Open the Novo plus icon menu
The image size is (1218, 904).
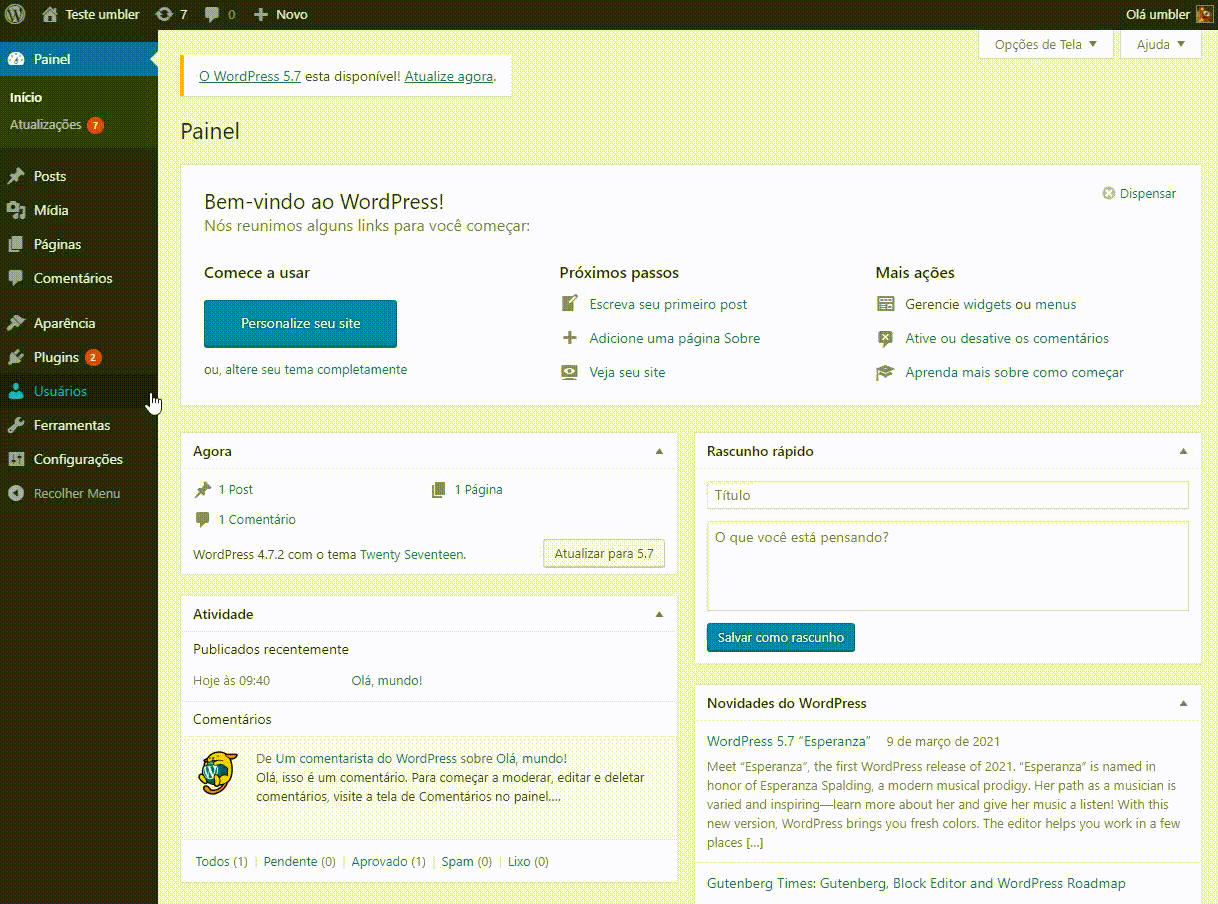[x=261, y=14]
